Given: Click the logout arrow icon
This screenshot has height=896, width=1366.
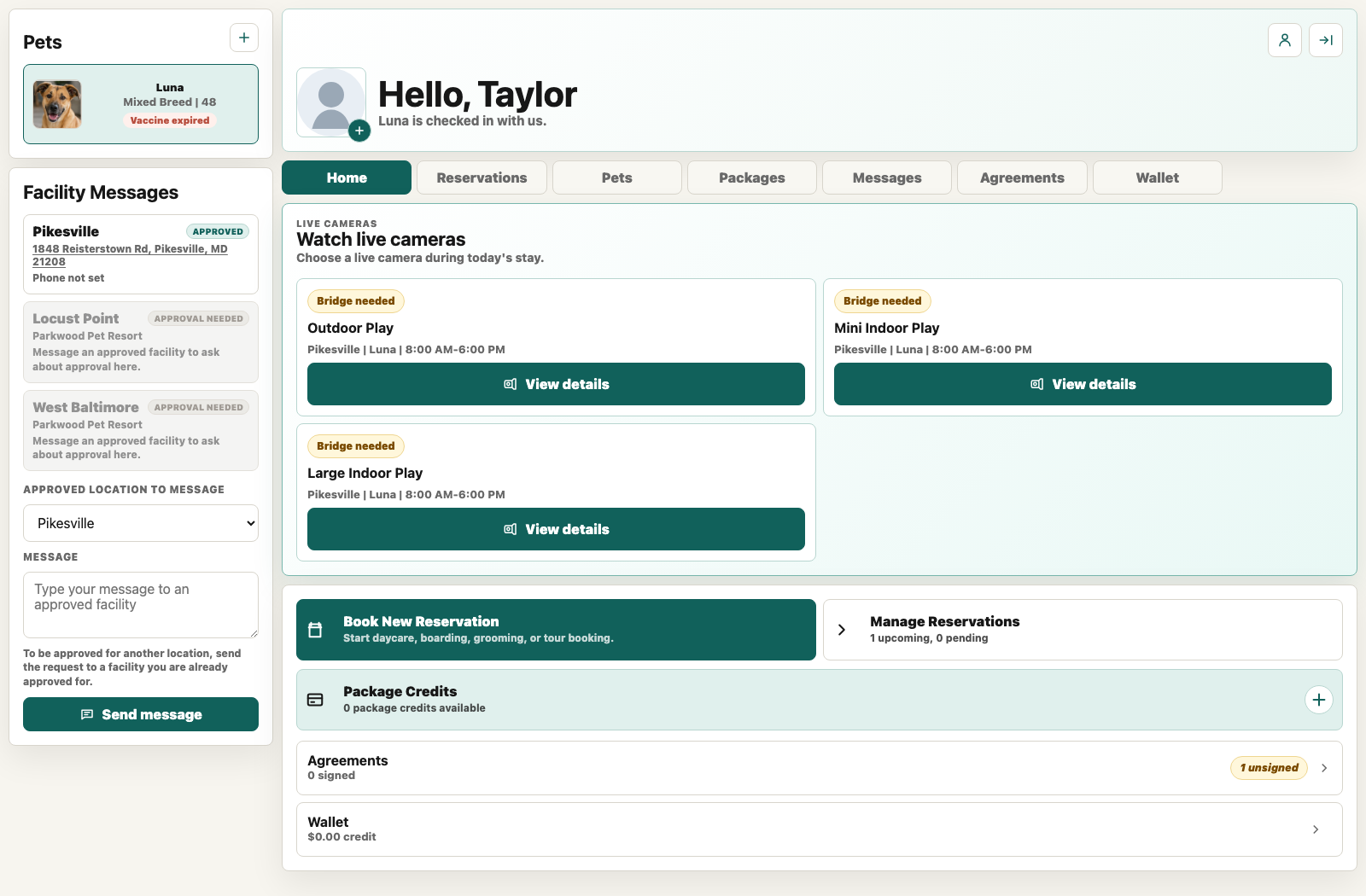Looking at the screenshot, I should 1326,40.
